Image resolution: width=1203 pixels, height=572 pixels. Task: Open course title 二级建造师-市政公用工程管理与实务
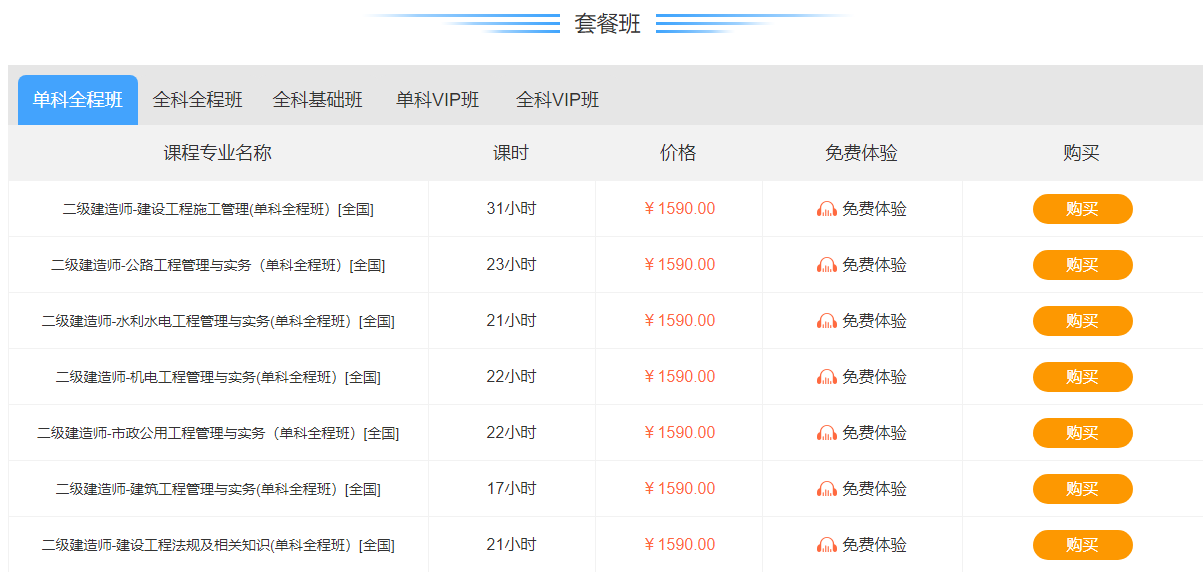point(218,433)
